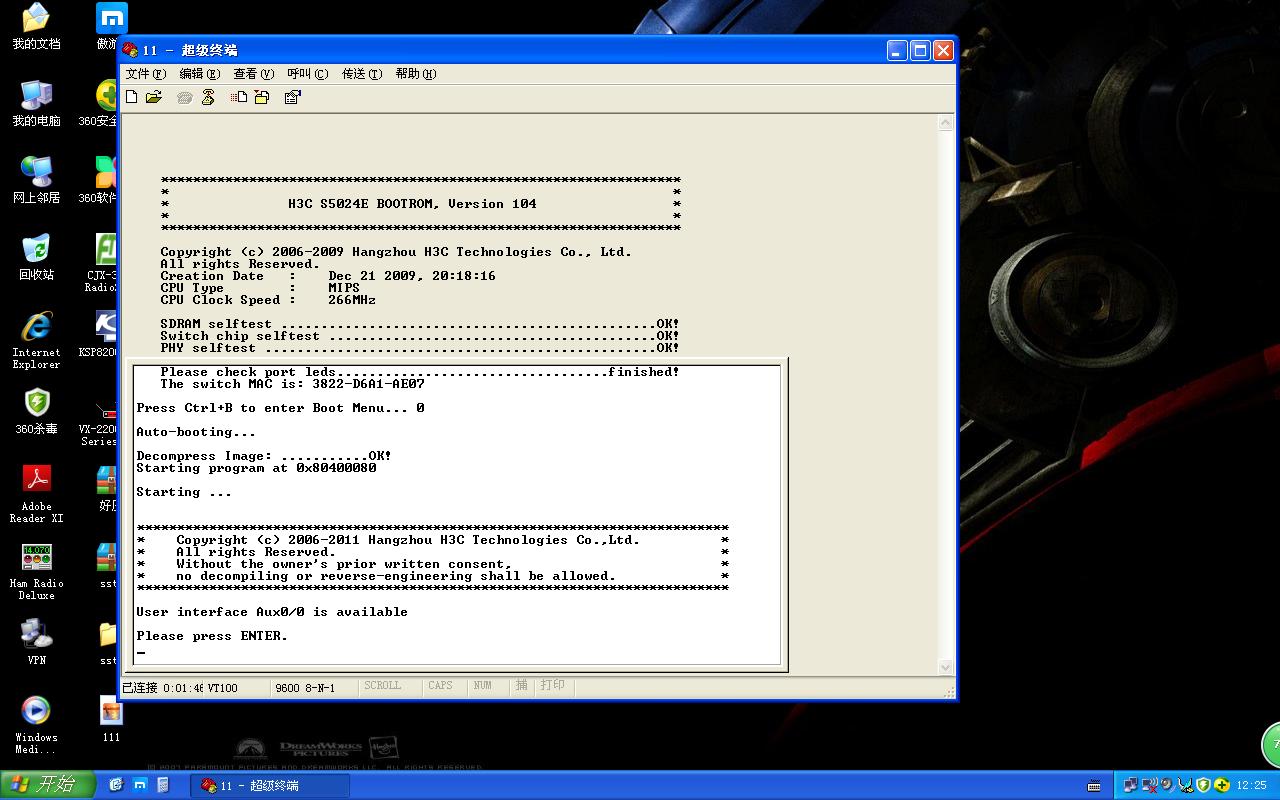1280x800 pixels.
Task: Click the Open folder toolbar icon
Action: coord(154,97)
